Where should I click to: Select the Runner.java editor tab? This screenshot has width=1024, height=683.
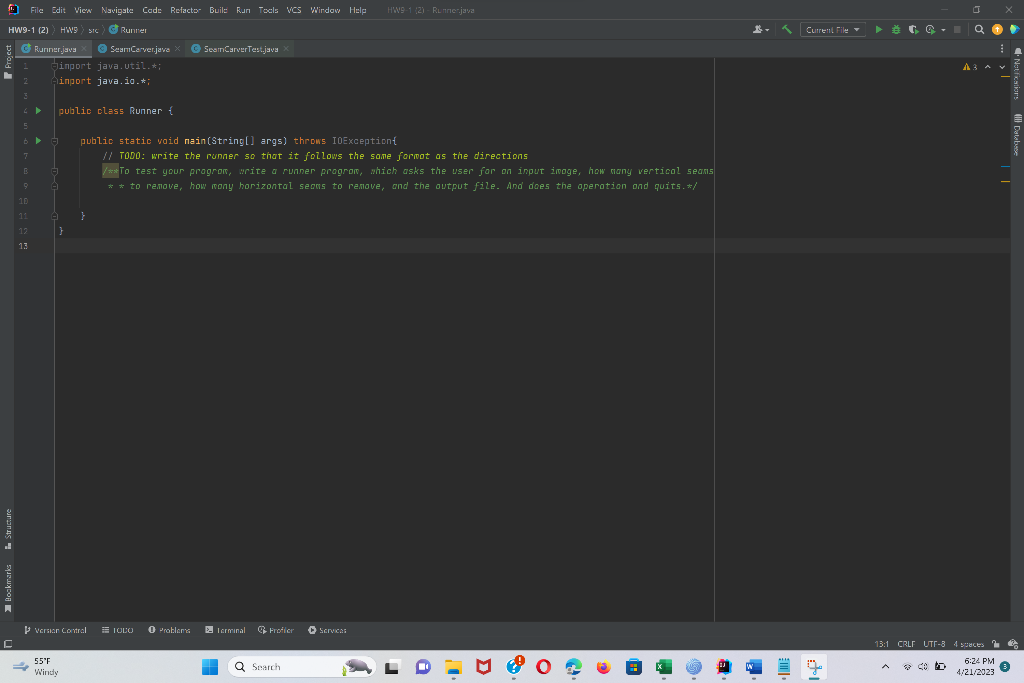coord(55,49)
